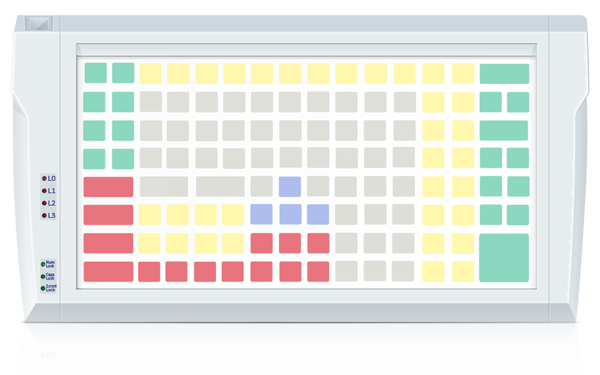The height and width of the screenshot is (375, 600).
Task: Click the L1 layer indicator LED
Action: click(44, 191)
